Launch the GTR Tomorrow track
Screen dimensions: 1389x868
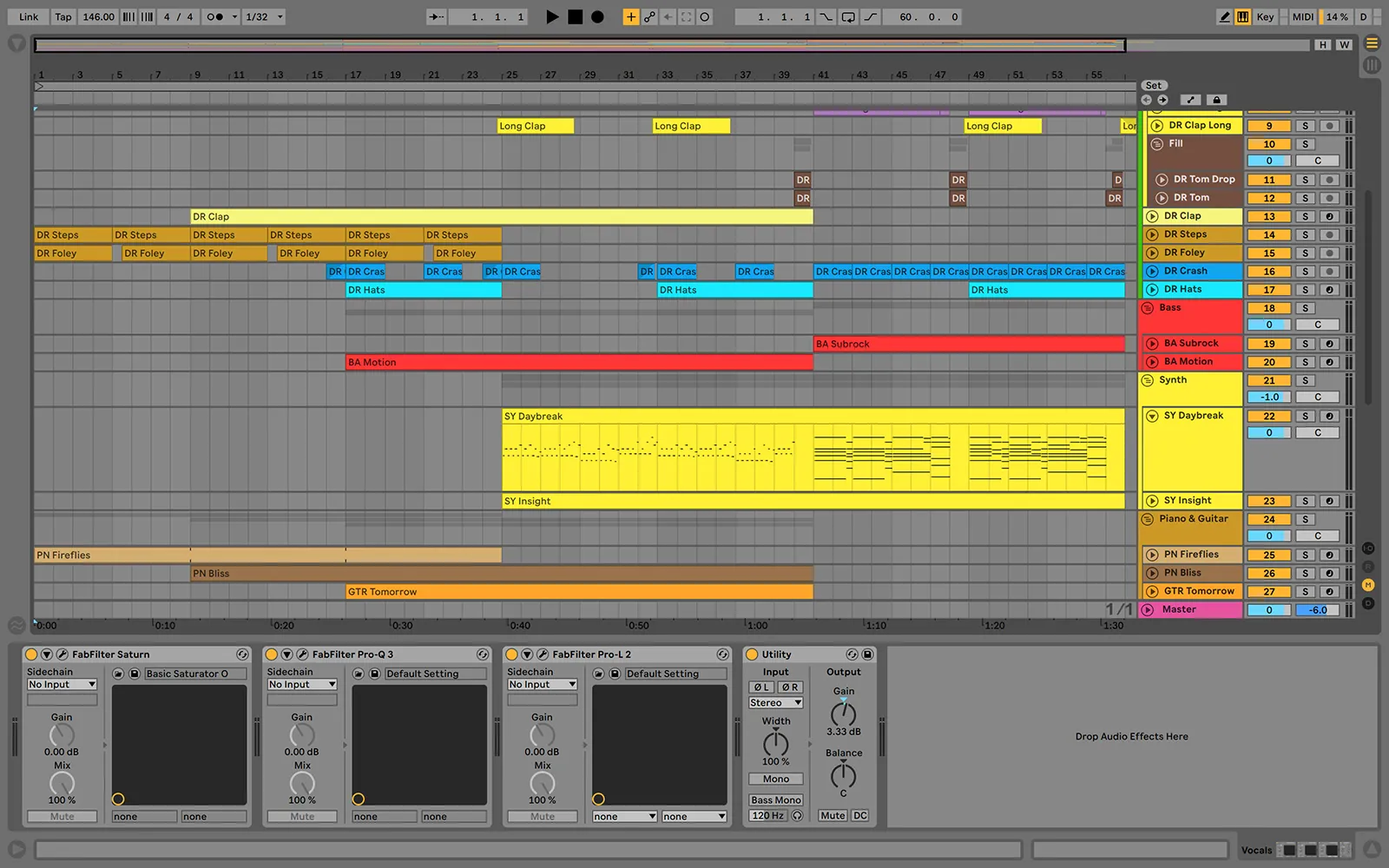point(1152,591)
